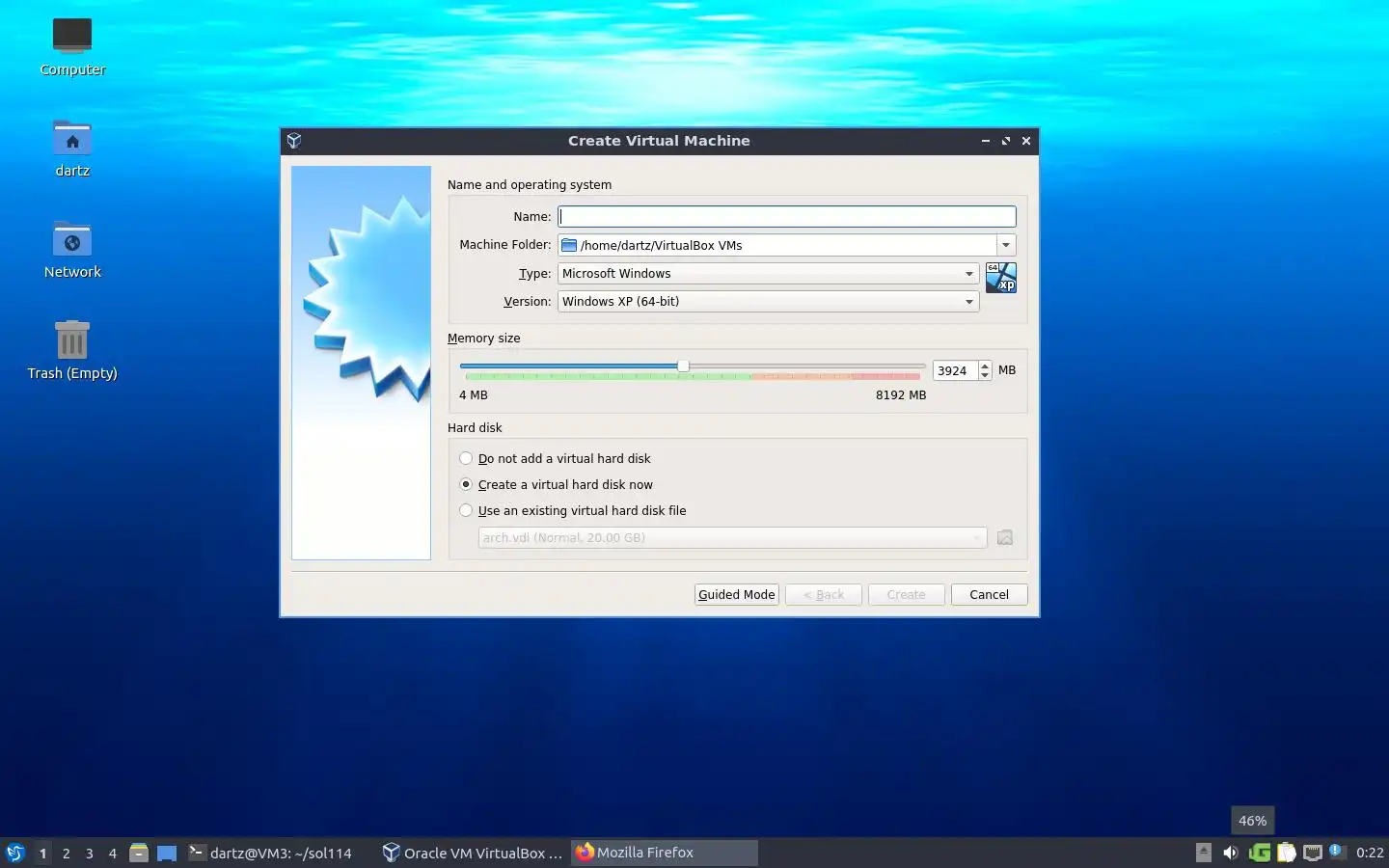Minimize the Create Virtual Machine window
The height and width of the screenshot is (868, 1389).
tap(985, 141)
